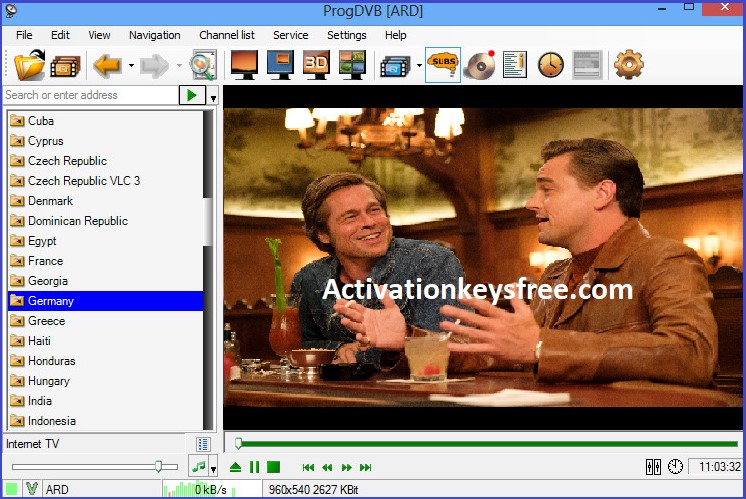Screen dimensions: 746x499
Task: Select the orange screen monitor icon
Action: pos(244,65)
